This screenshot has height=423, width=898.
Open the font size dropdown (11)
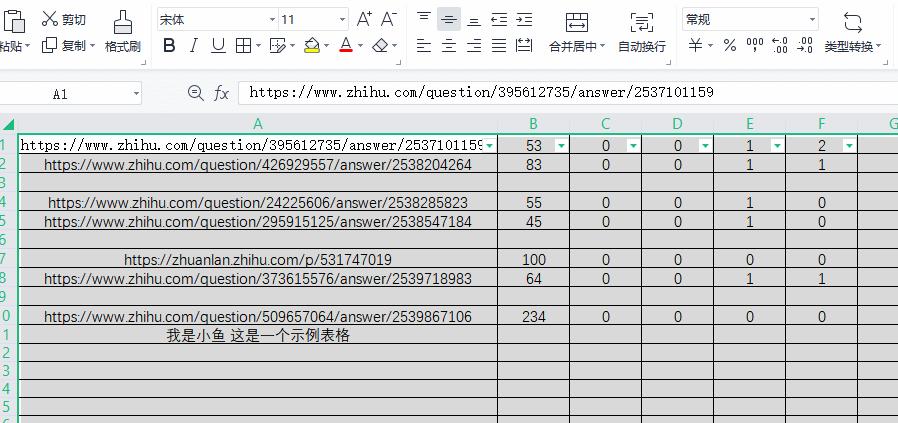342,20
